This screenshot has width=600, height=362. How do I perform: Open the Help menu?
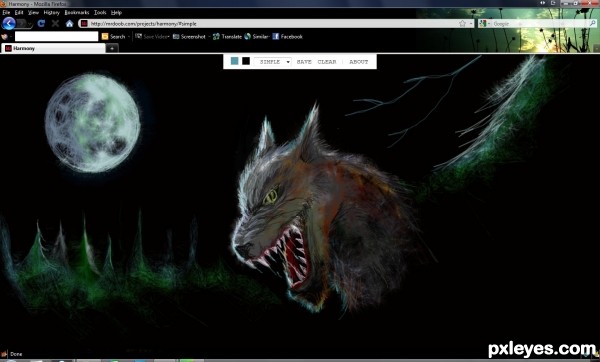116,12
